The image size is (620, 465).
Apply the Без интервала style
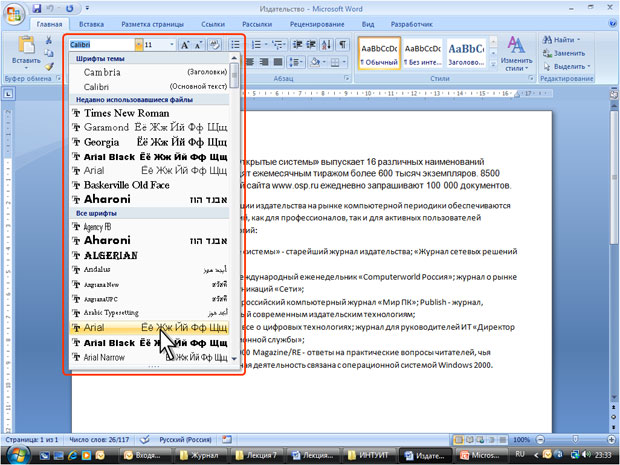pyautogui.click(x=423, y=53)
